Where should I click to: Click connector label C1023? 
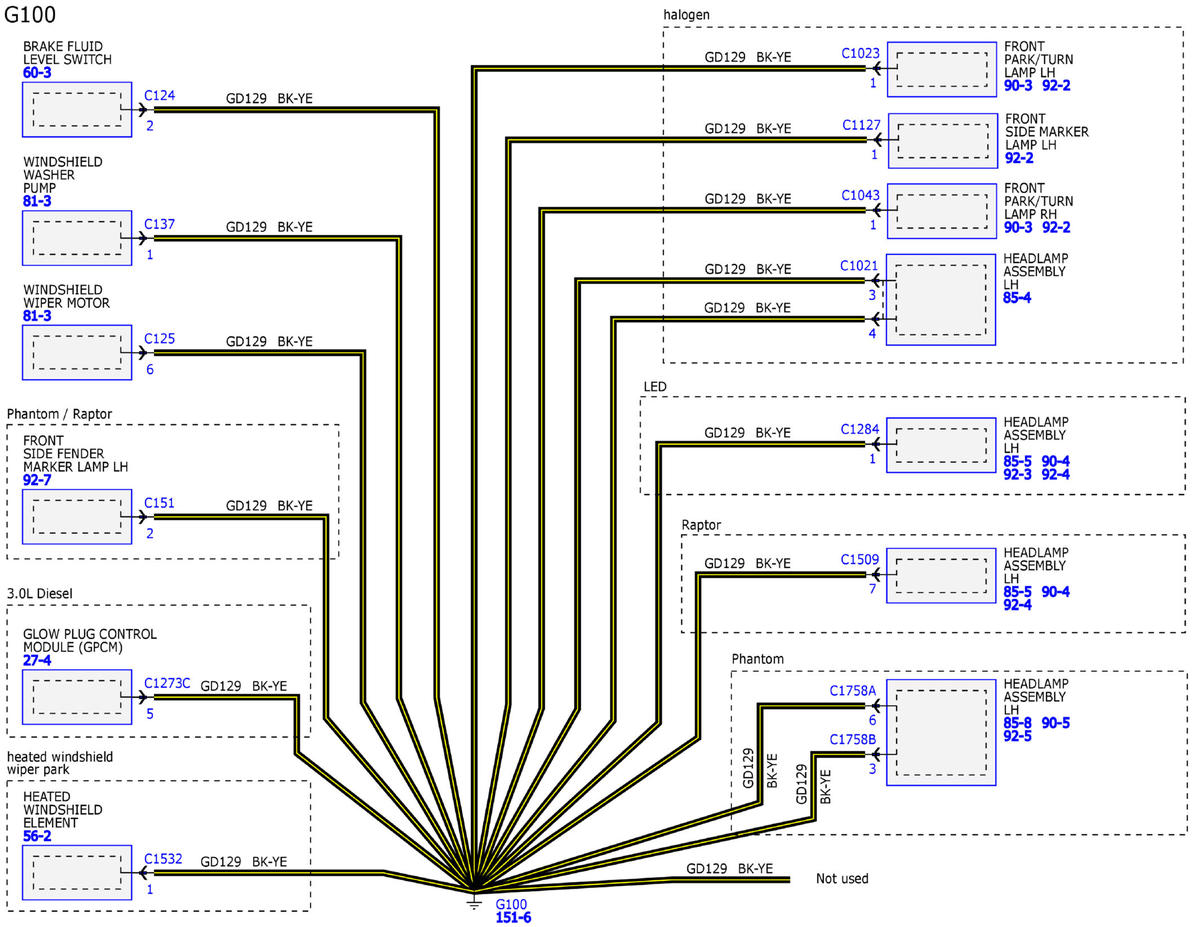coord(860,54)
